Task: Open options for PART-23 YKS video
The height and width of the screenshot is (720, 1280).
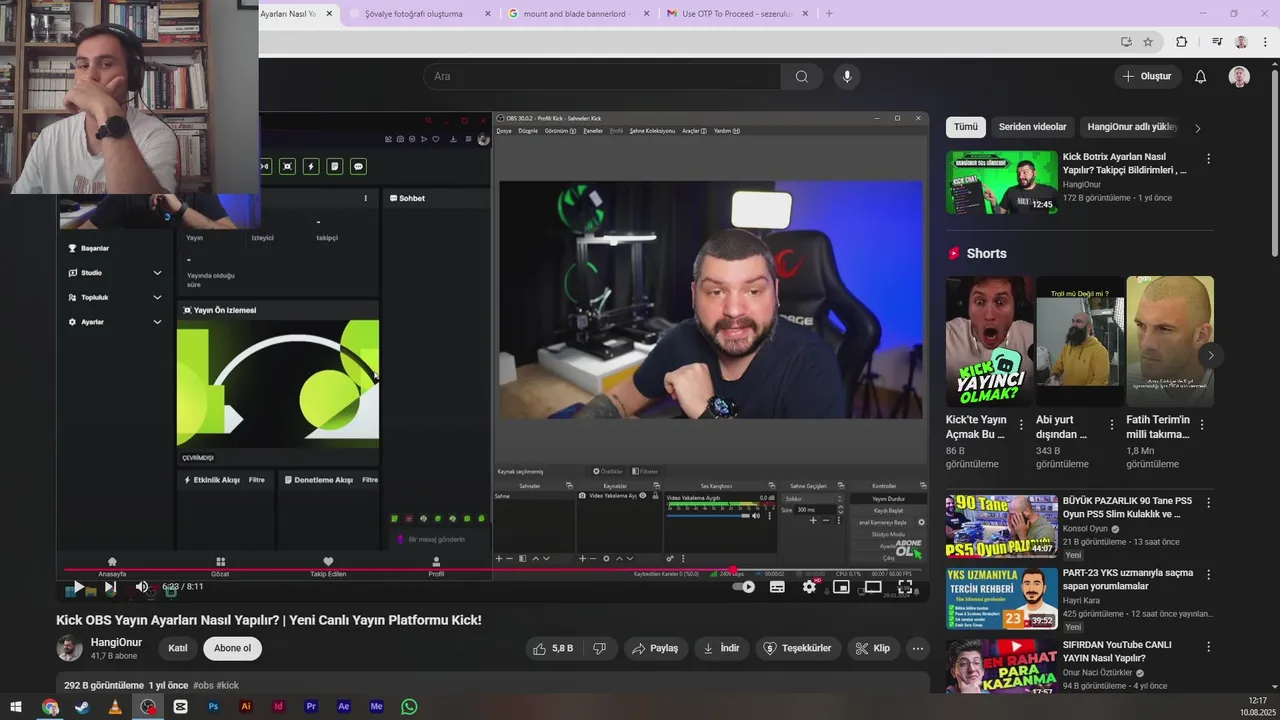Action: (x=1208, y=574)
